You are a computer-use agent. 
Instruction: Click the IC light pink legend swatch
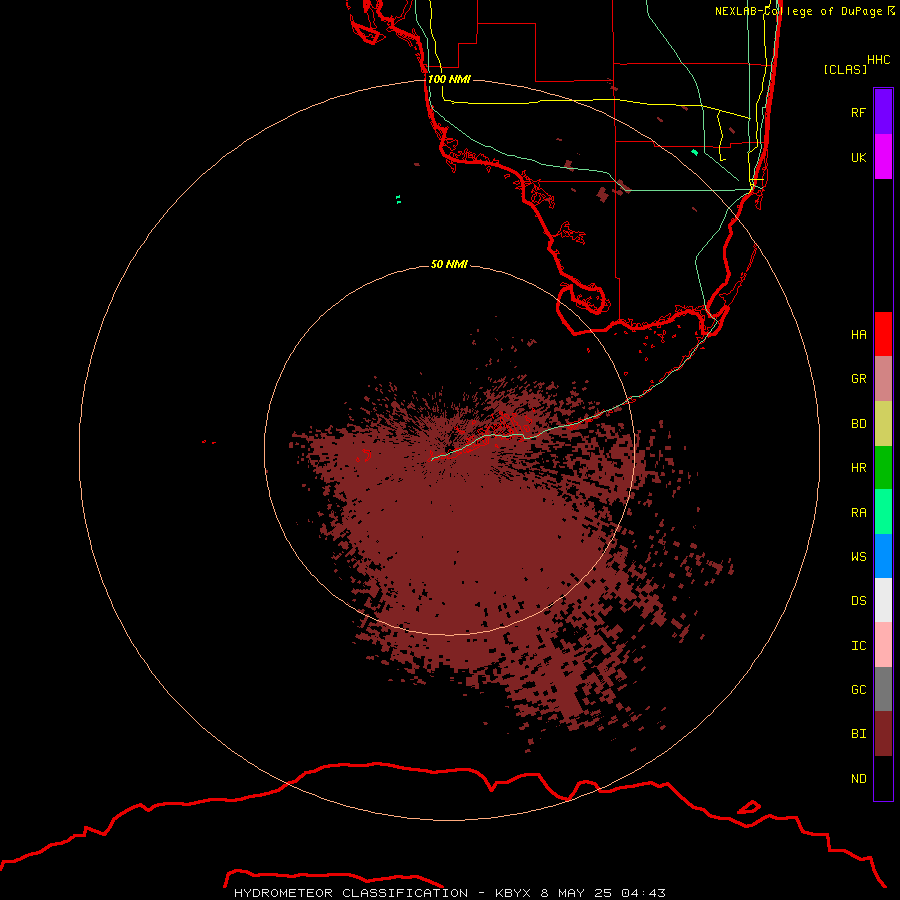point(883,645)
